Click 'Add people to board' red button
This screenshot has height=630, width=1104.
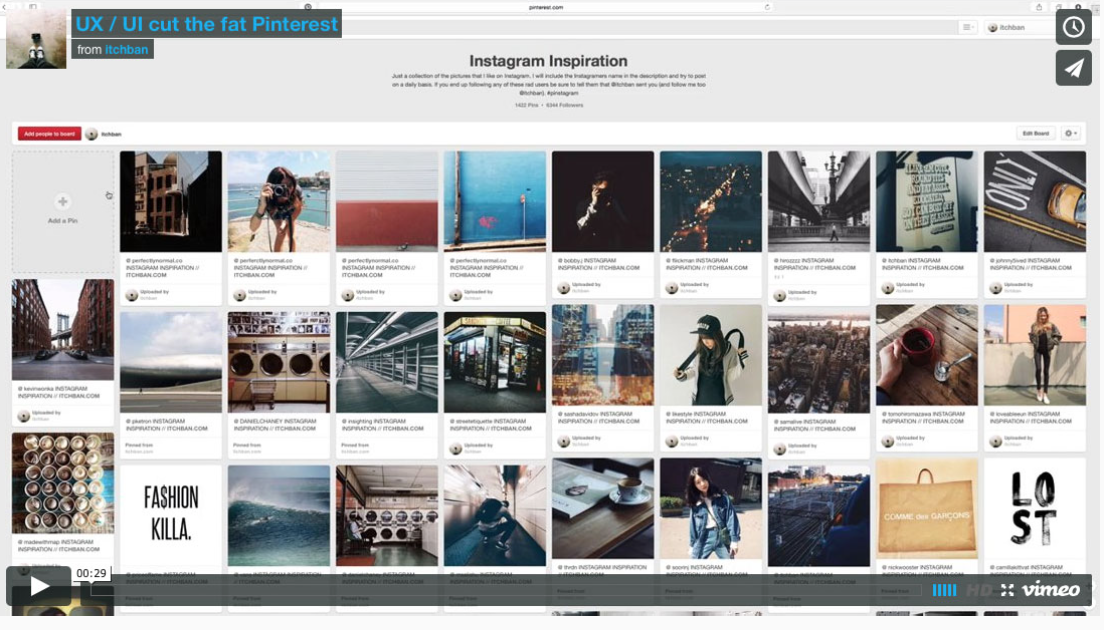pyautogui.click(x=49, y=134)
